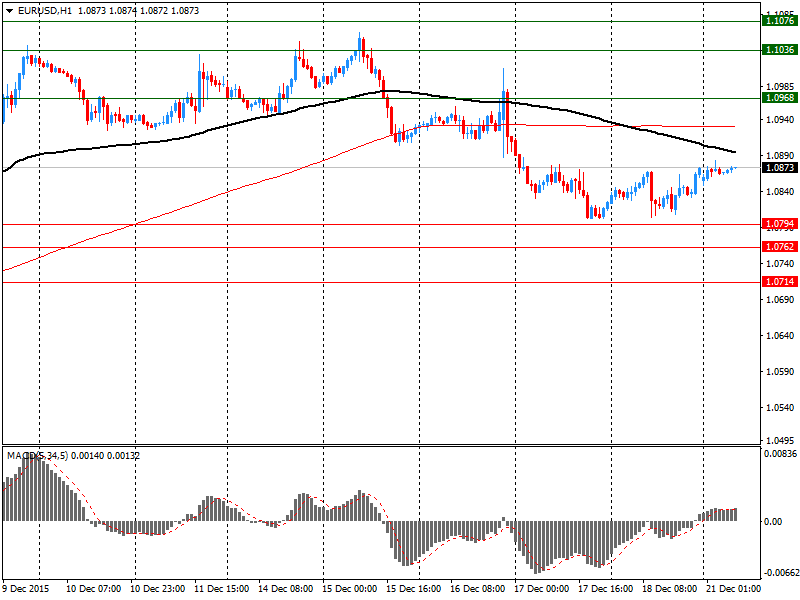Image resolution: width=800 pixels, height=600 pixels.
Task: Click the 14 Dec 08:00 time axis label
Action: pos(285,588)
